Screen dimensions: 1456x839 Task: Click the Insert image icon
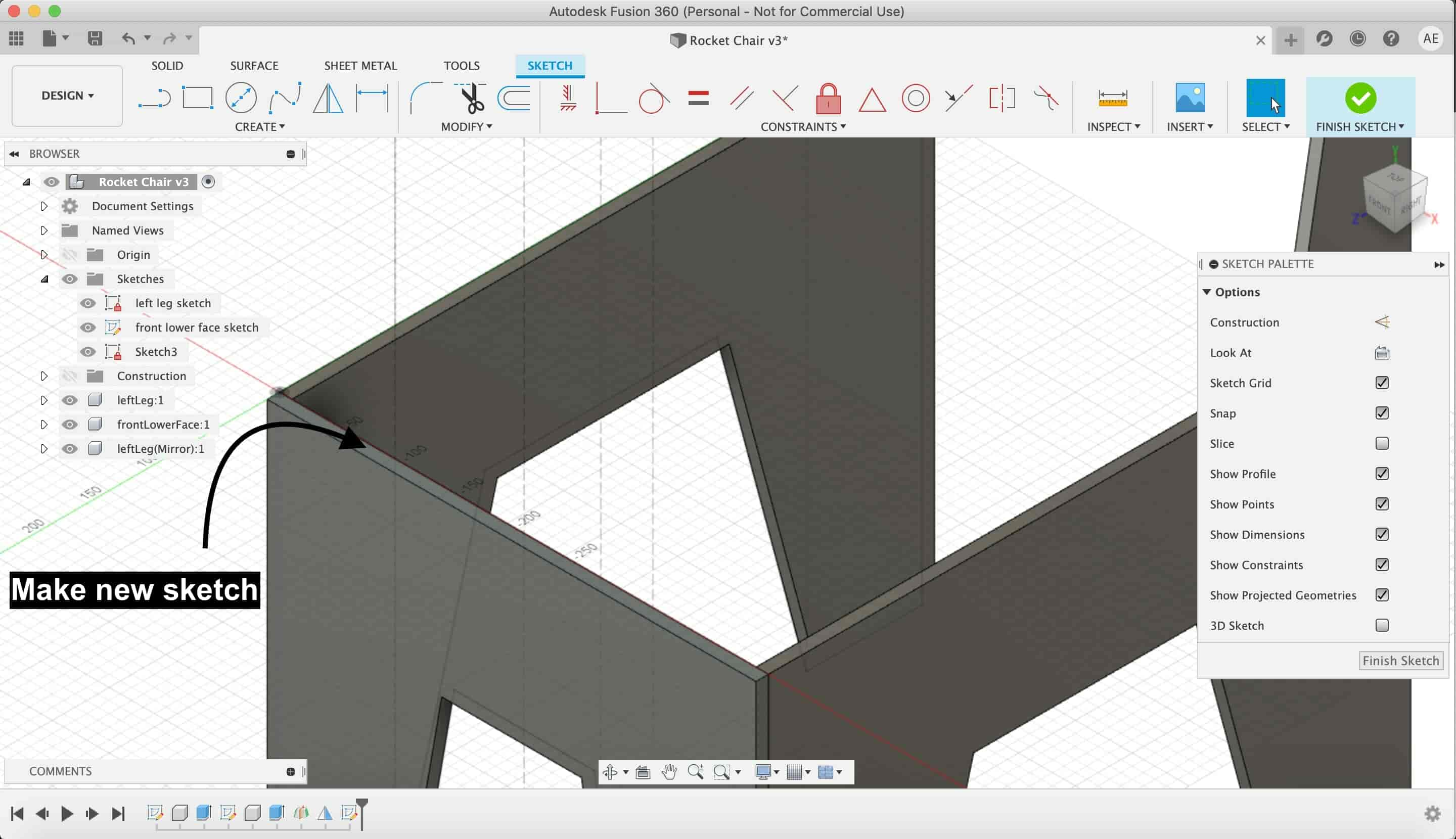coord(1190,98)
